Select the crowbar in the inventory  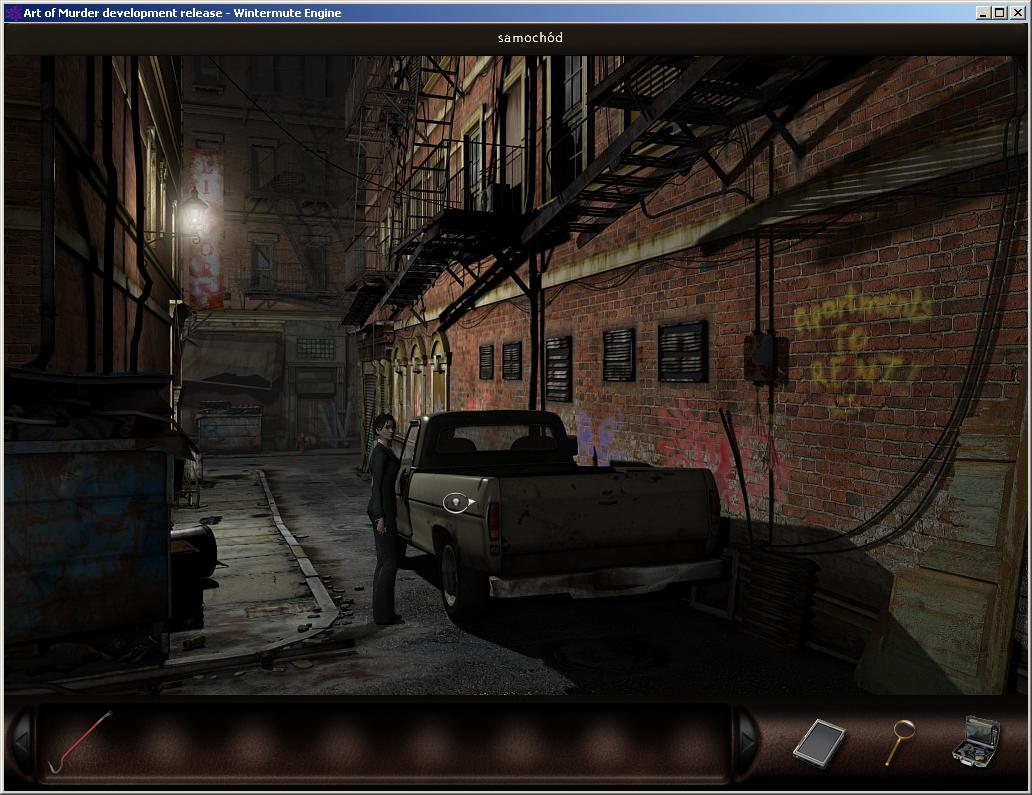[80, 742]
